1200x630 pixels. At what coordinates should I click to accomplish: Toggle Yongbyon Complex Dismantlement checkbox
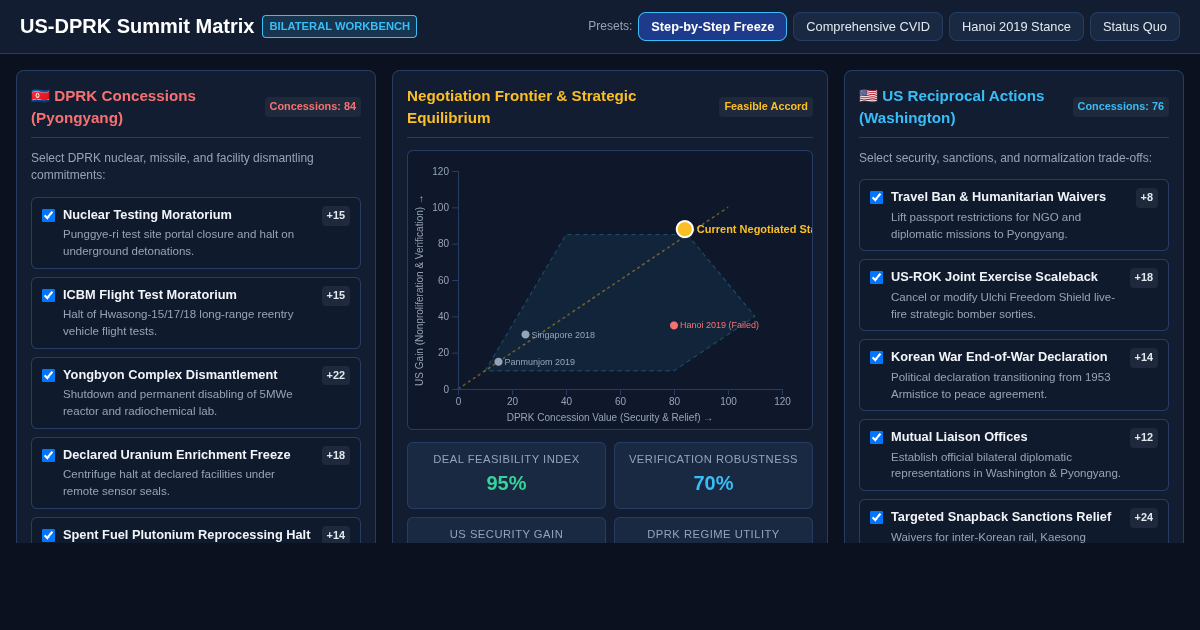pyautogui.click(x=48, y=375)
